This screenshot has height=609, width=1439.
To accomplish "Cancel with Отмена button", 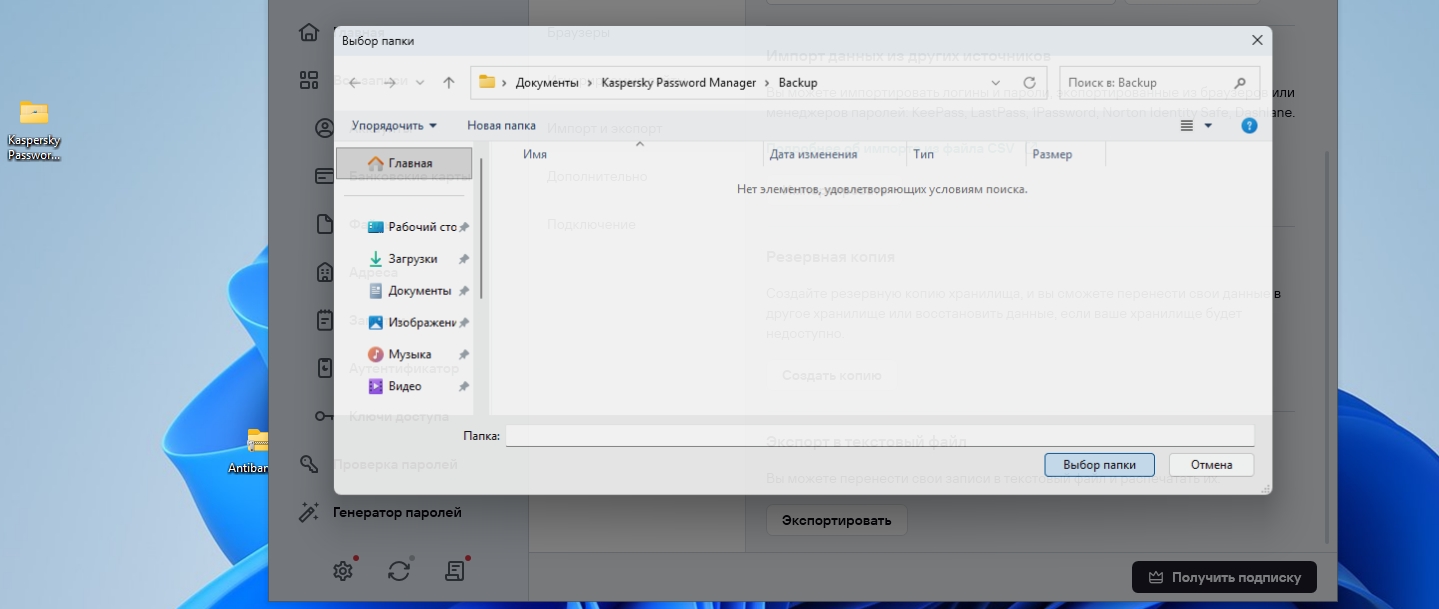I will point(1211,465).
